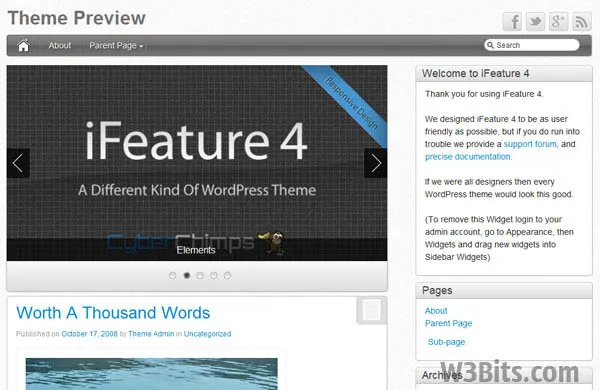Select fourth slider pagination dot
This screenshot has height=390, width=600.
click(214, 276)
